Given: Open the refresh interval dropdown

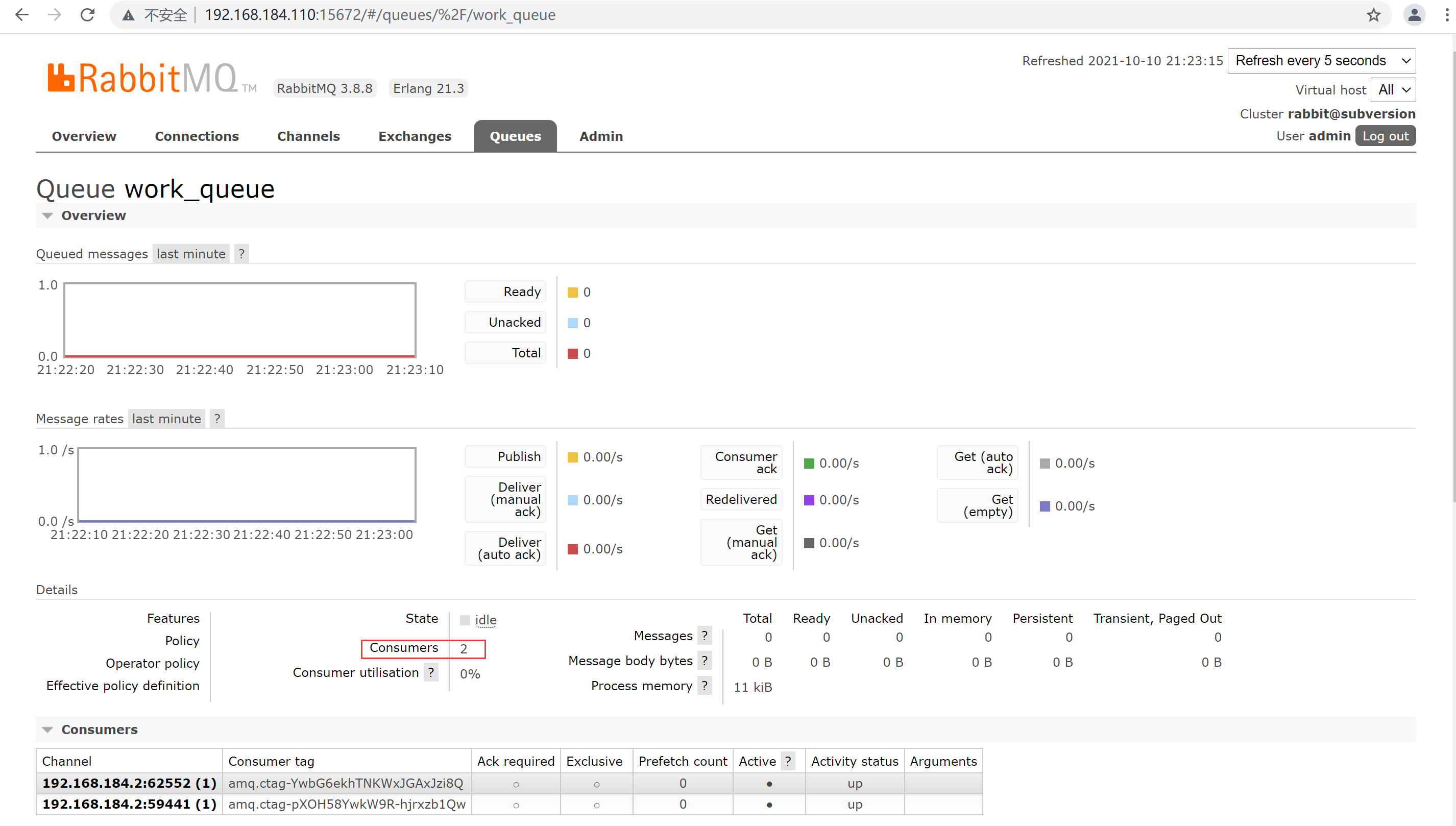Looking at the screenshot, I should pyautogui.click(x=1322, y=61).
